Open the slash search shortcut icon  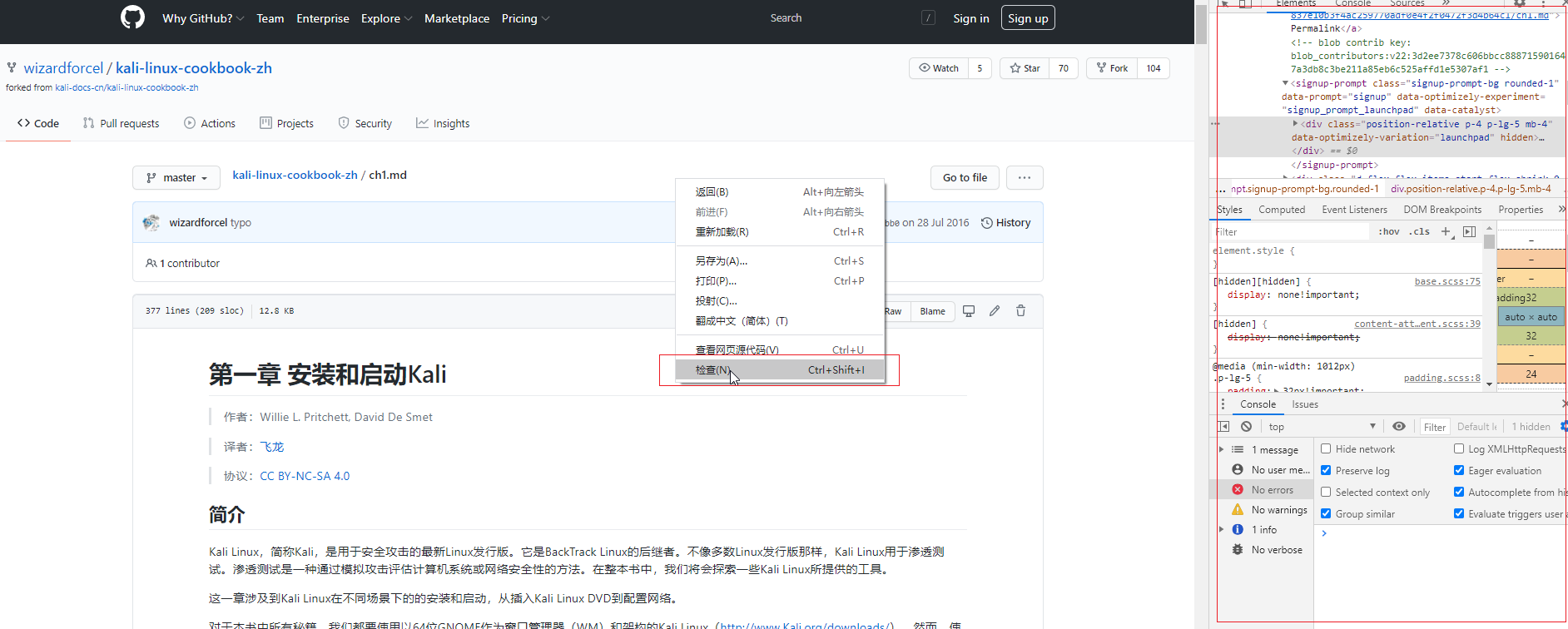point(928,18)
